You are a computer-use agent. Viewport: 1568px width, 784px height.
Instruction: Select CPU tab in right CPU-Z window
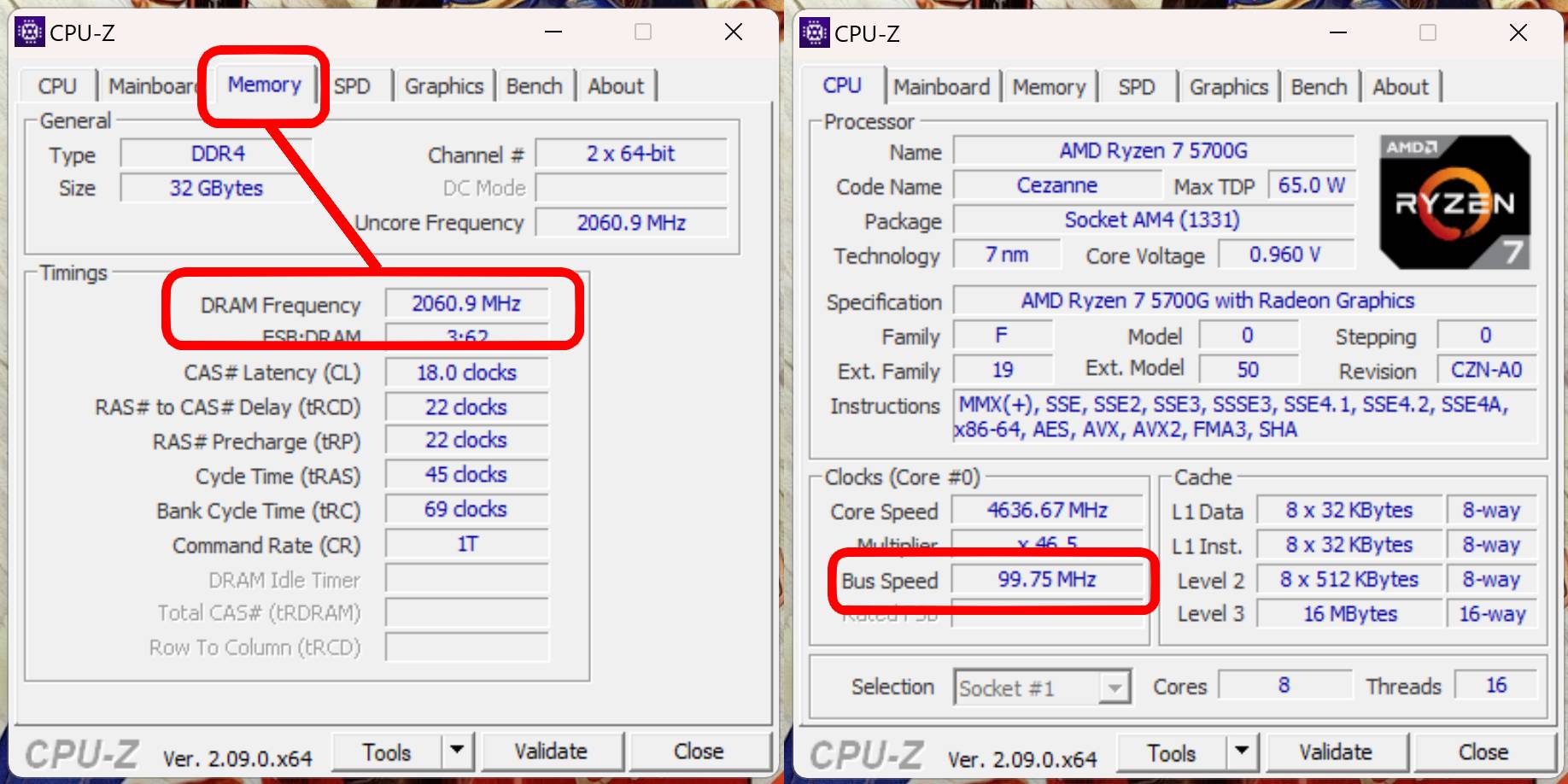[842, 85]
